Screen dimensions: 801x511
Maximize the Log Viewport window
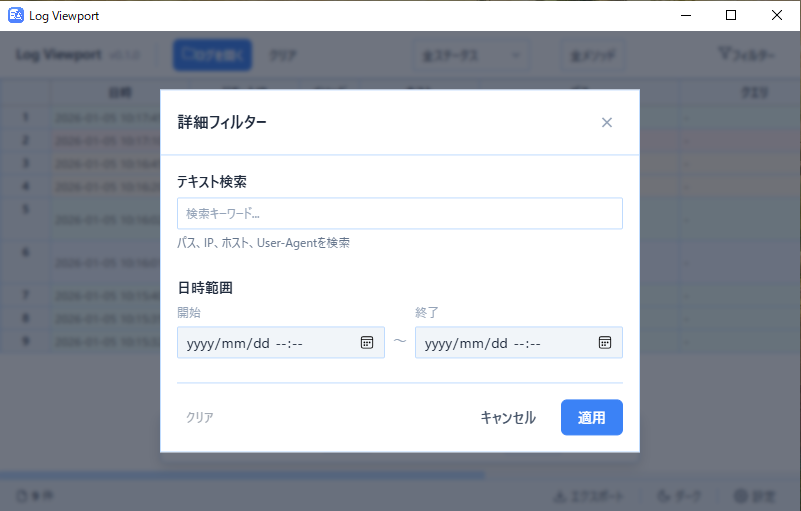(x=731, y=16)
